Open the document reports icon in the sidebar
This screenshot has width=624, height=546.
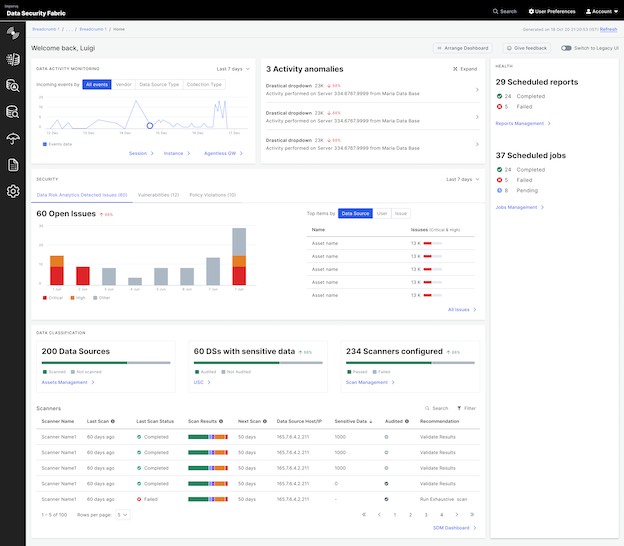coord(14,165)
